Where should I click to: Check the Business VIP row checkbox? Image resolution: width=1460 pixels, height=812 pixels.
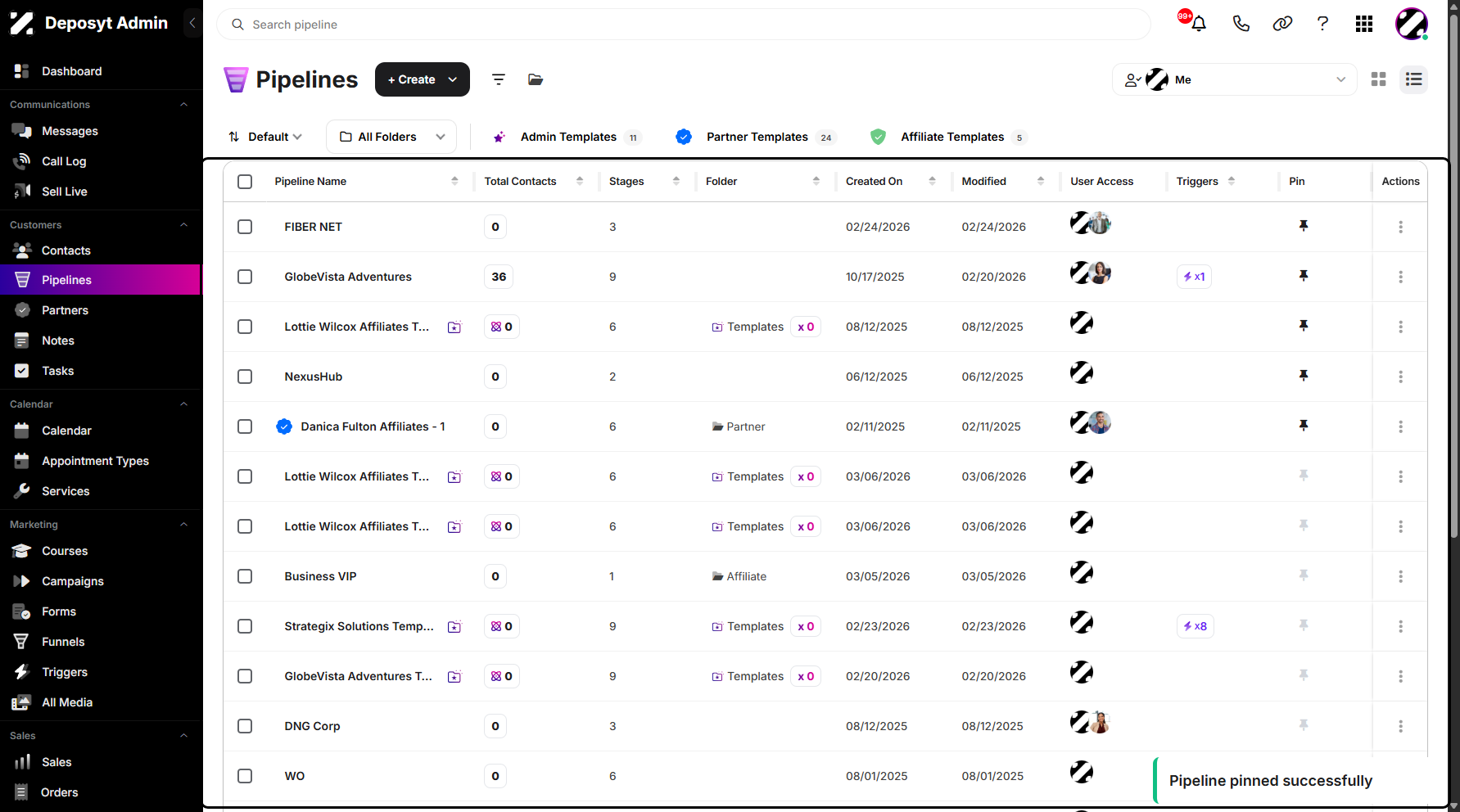click(245, 576)
